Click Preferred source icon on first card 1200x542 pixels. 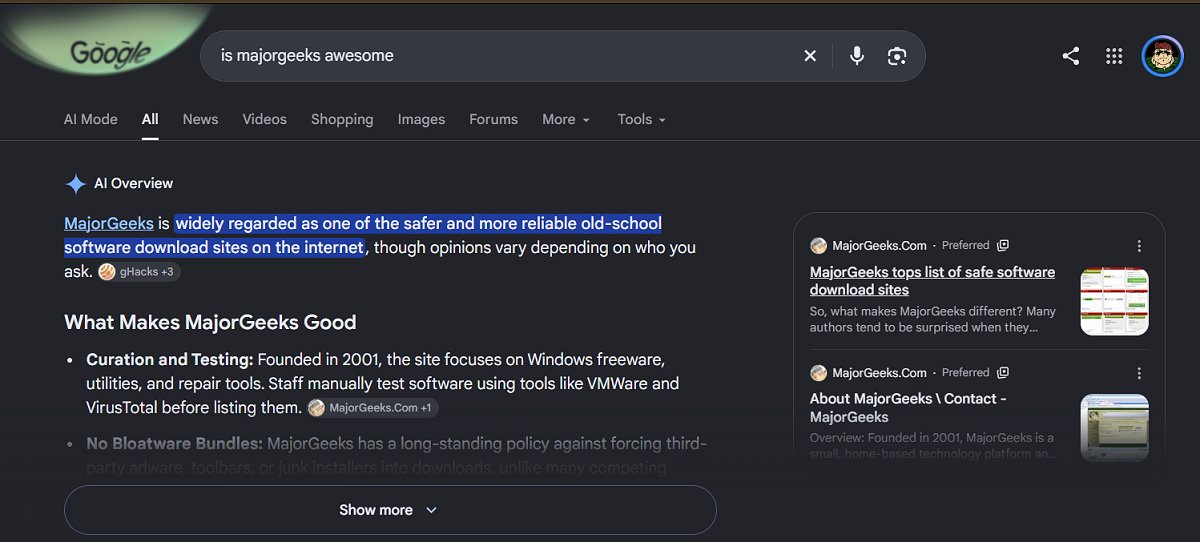point(1003,245)
